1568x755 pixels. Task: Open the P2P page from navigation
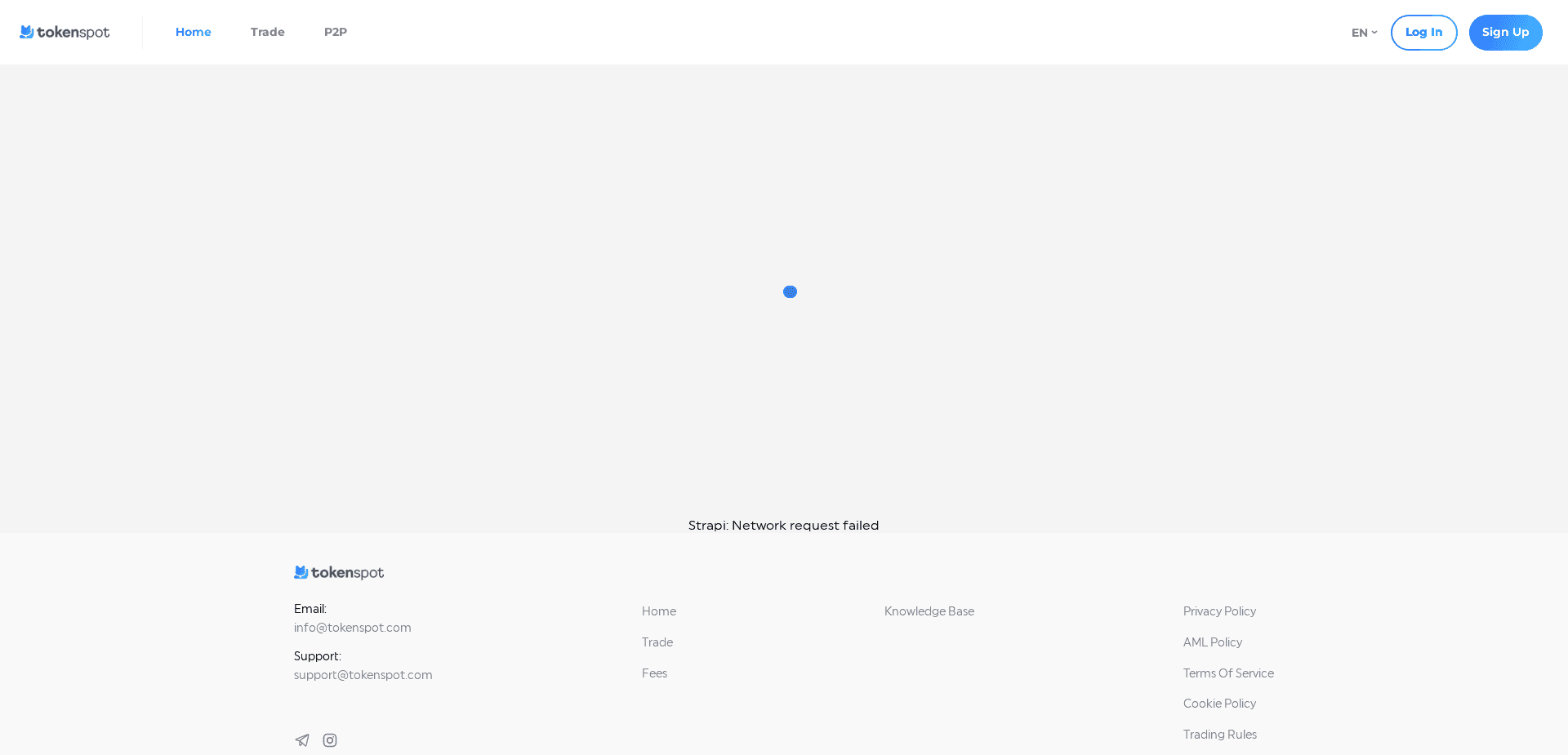click(335, 32)
